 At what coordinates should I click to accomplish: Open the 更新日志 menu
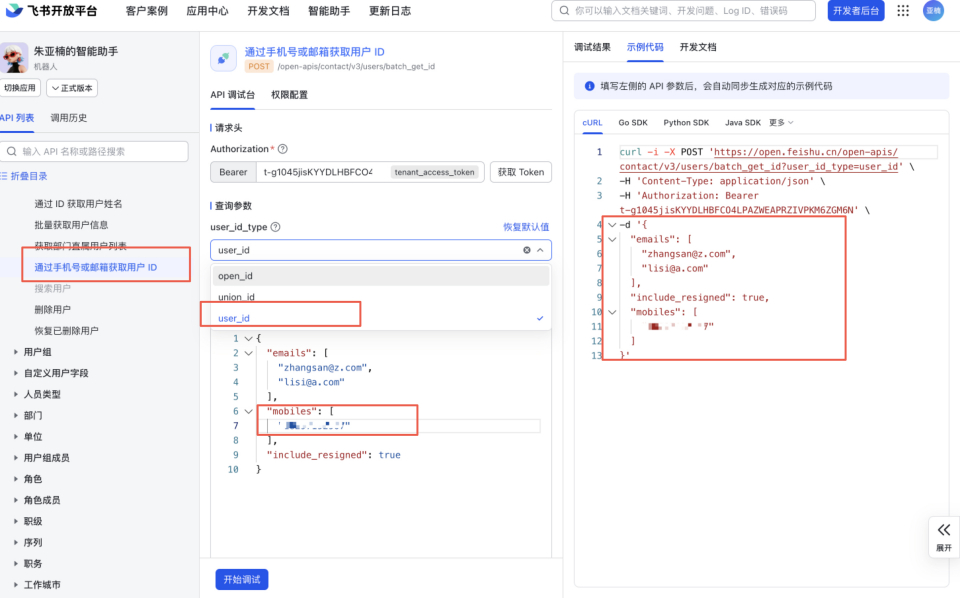pyautogui.click(x=390, y=10)
